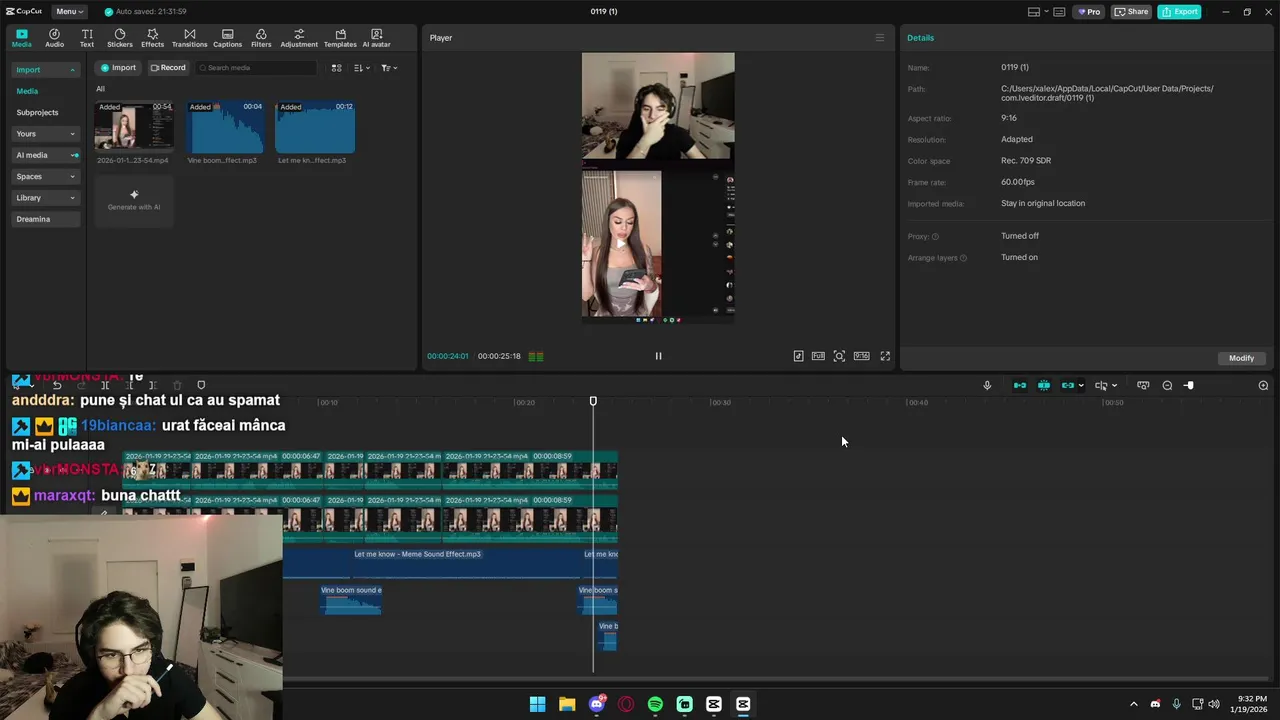Open the linkage options dropdown arrow
This screenshot has width=1280, height=720.
tap(1081, 386)
